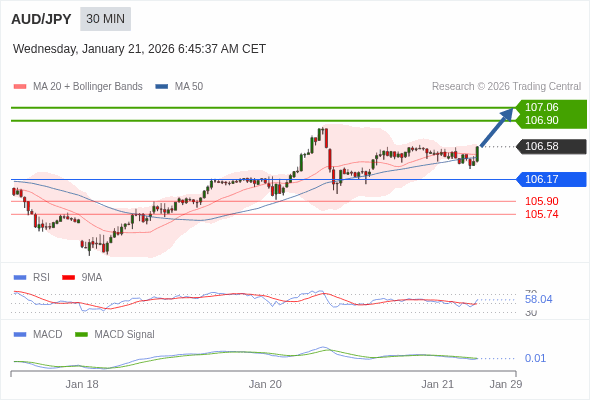Image resolution: width=590 pixels, height=400 pixels.
Task: Click the RSI legend swatch
Action: (x=20, y=278)
